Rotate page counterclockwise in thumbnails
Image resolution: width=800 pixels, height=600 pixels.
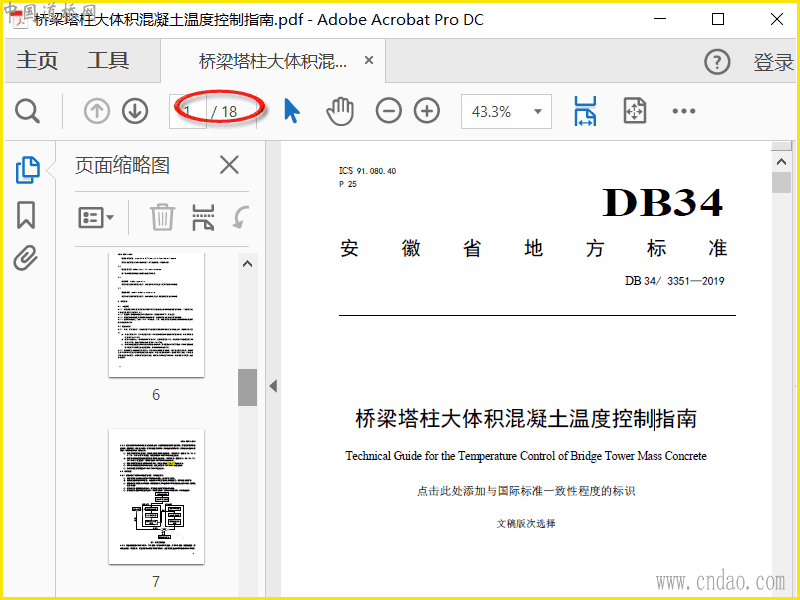click(241, 217)
